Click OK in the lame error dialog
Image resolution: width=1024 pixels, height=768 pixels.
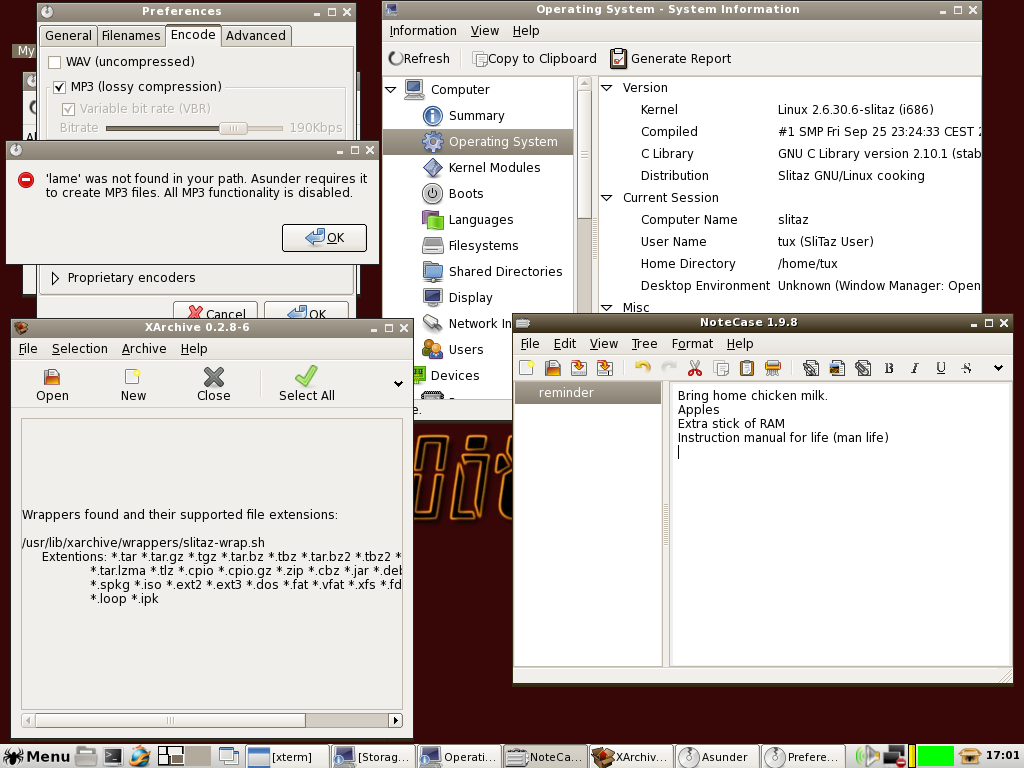[324, 238]
